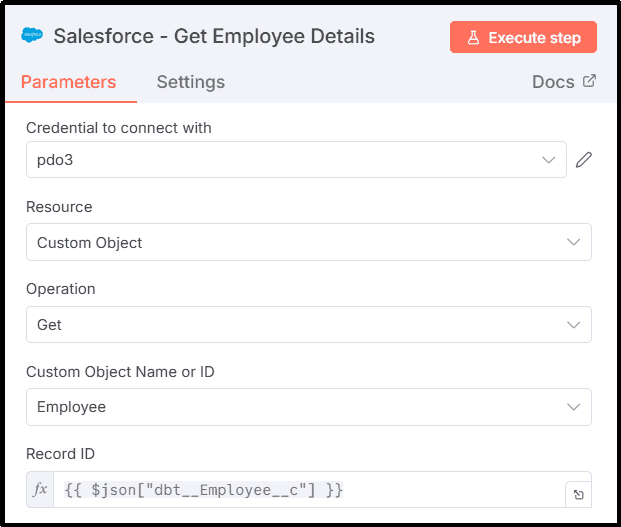Click the node title Salesforce - Get Employee Details
621x527 pixels.
pos(214,37)
